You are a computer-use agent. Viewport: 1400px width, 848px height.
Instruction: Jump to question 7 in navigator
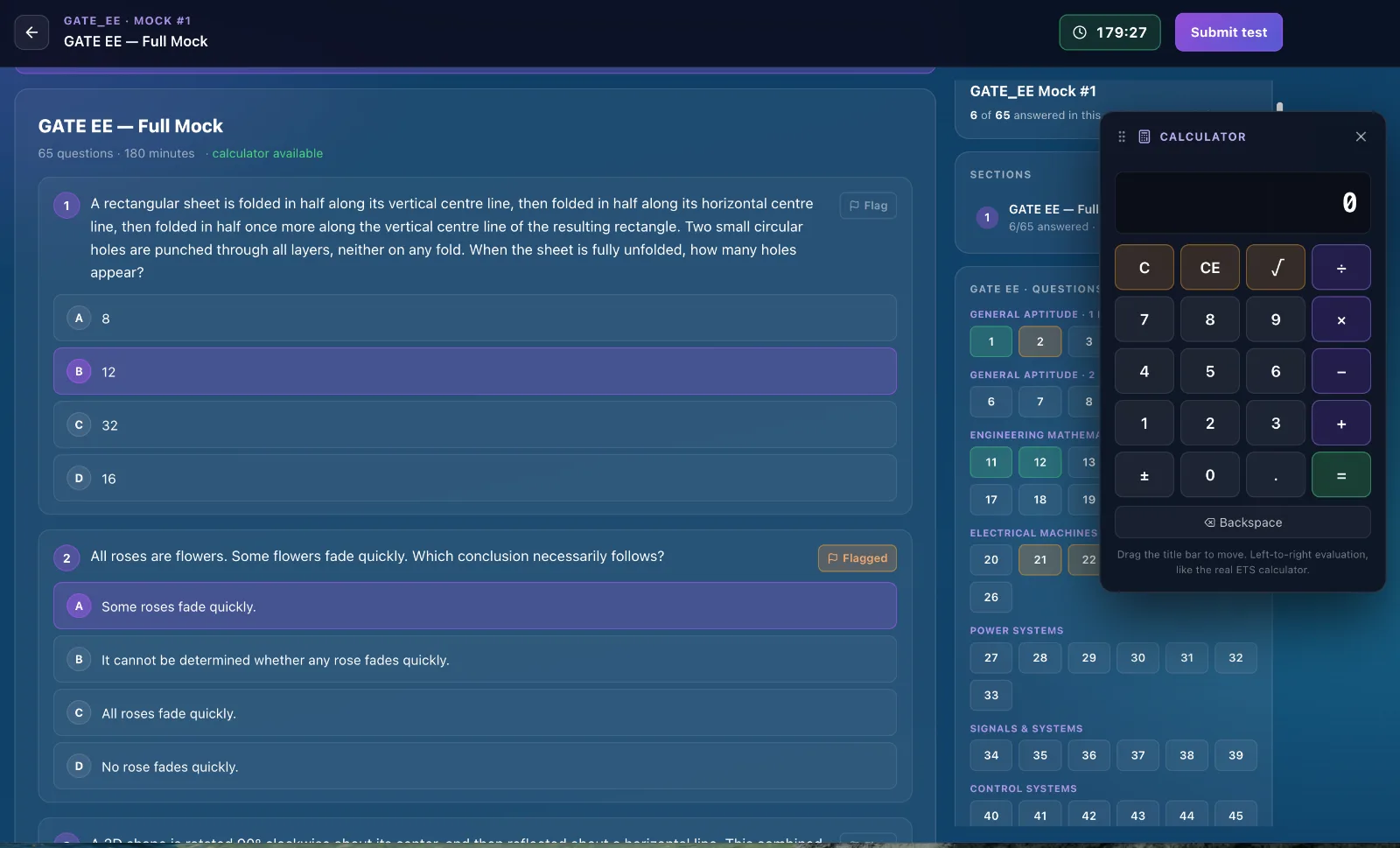tap(1040, 402)
